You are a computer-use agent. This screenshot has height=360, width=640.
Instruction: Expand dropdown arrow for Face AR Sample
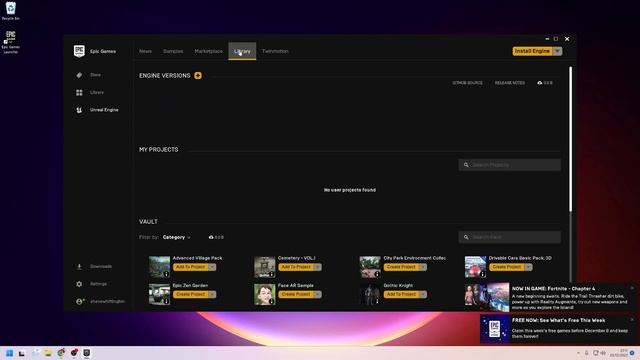pyautogui.click(x=318, y=294)
